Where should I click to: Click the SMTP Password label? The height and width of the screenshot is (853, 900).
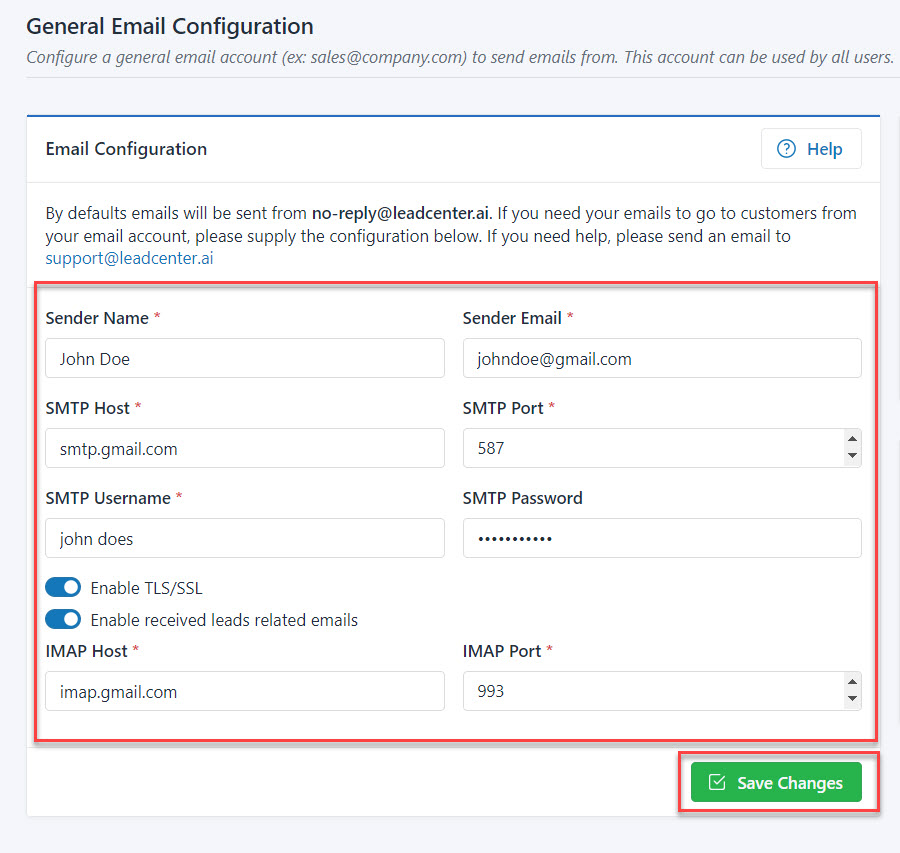[522, 498]
